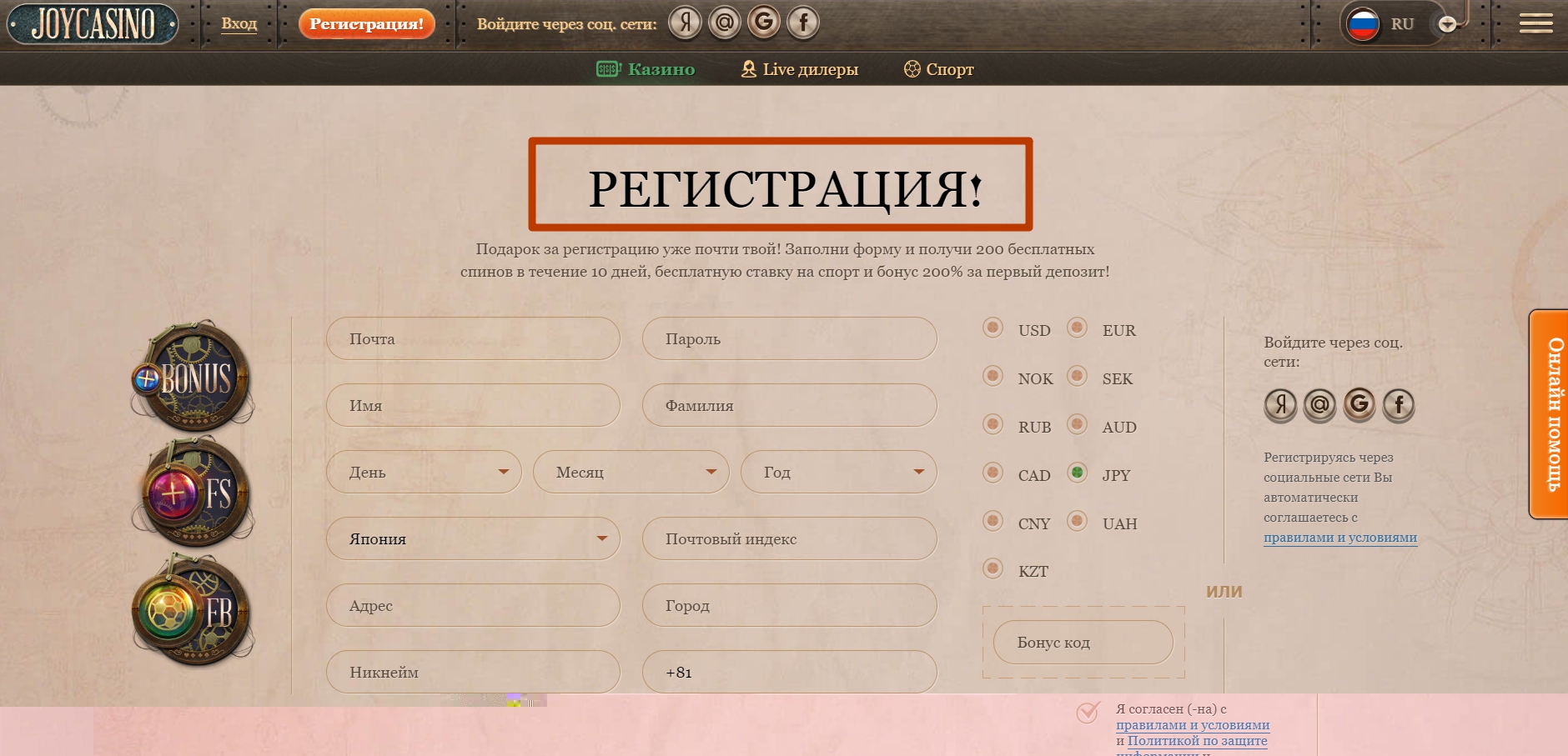
Task: Open the Месяц month dropdown
Action: [x=631, y=472]
